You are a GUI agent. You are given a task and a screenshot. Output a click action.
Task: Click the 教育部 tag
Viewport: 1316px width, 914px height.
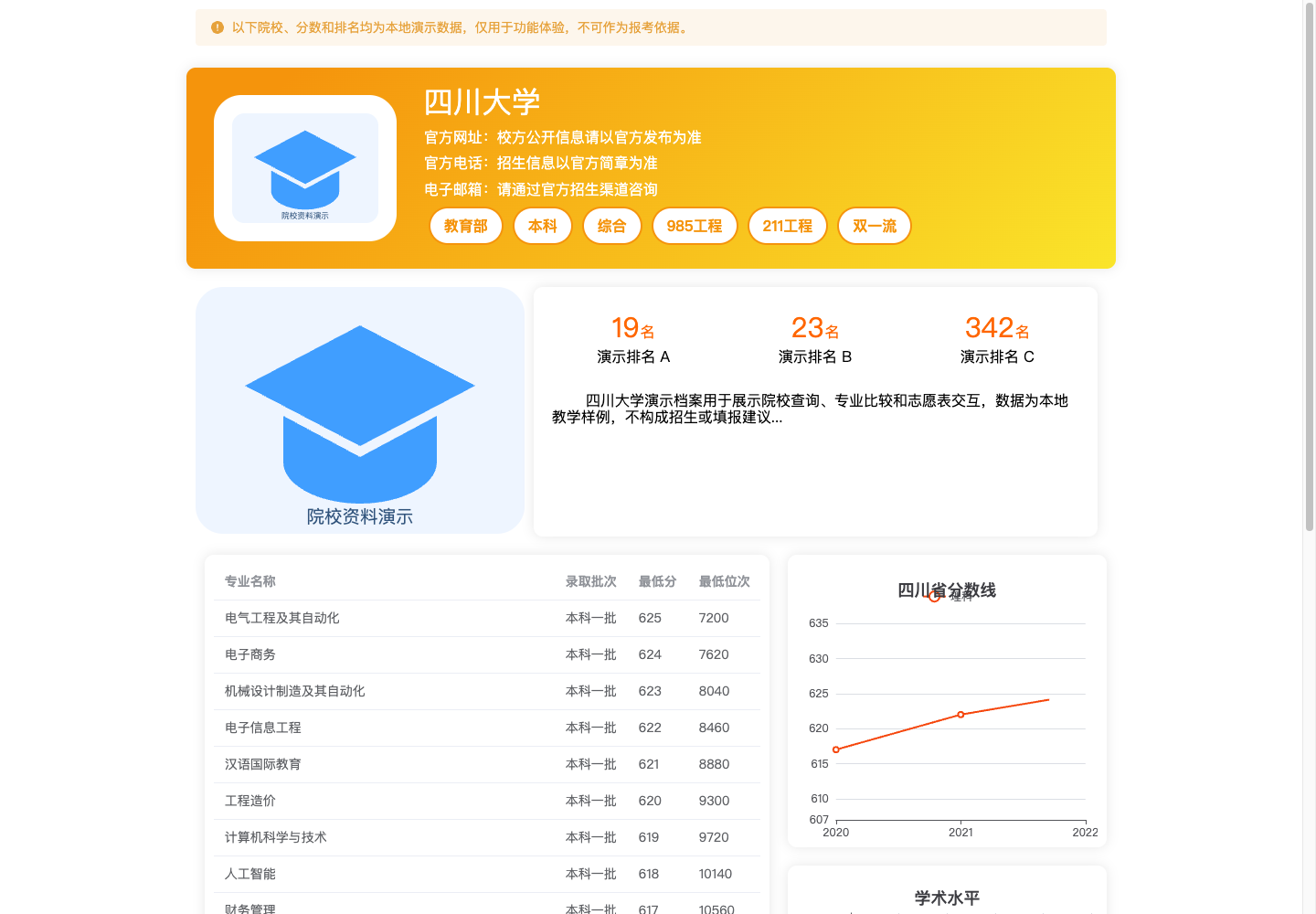pos(466,226)
